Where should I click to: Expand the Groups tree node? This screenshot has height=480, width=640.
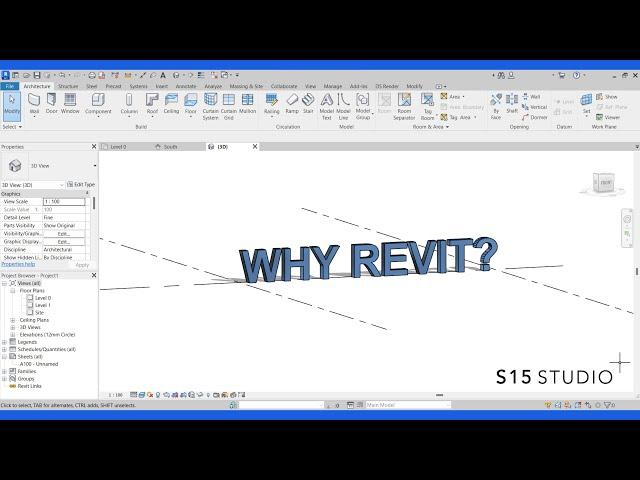point(4,379)
